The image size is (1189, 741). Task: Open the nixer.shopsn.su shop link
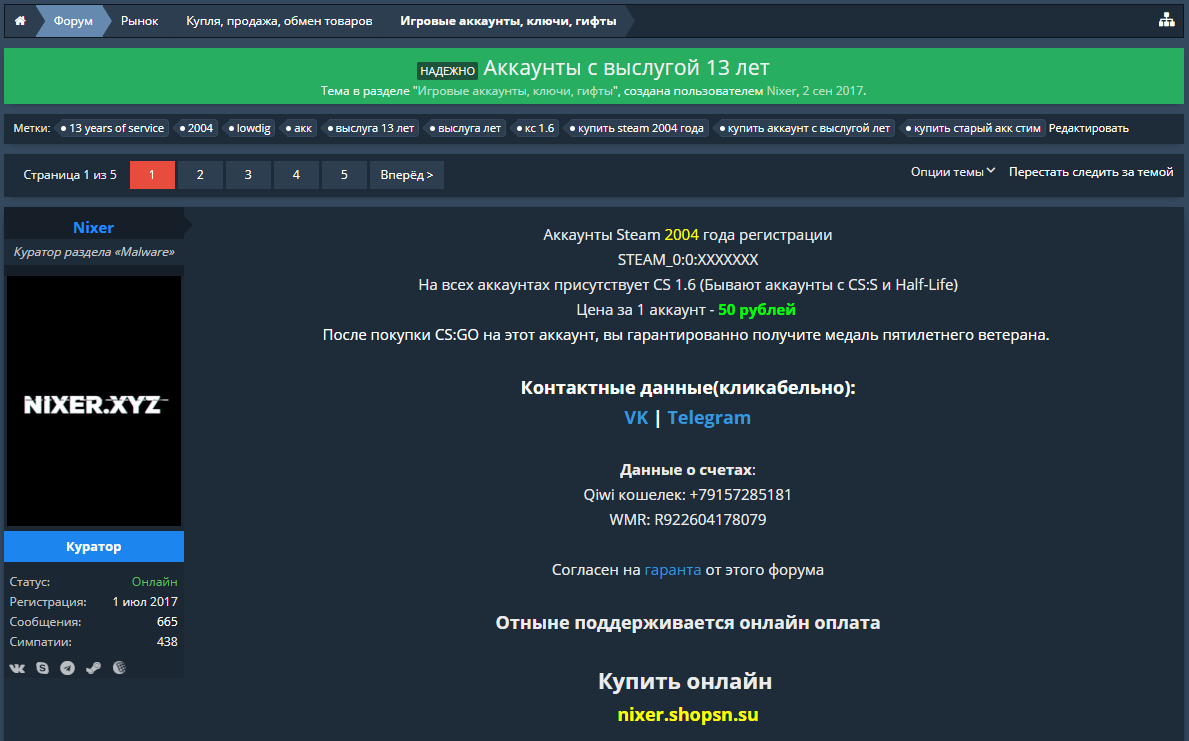[685, 715]
